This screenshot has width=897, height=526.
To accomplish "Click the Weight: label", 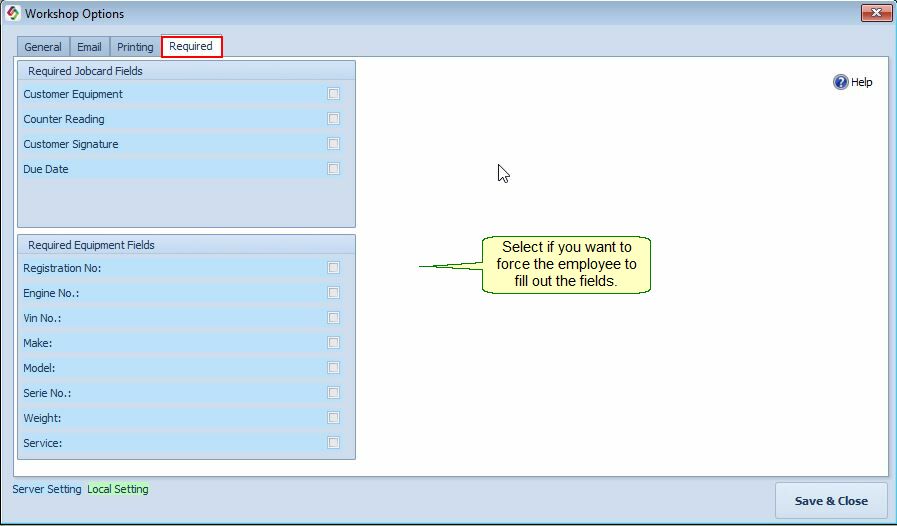I will click(42, 418).
